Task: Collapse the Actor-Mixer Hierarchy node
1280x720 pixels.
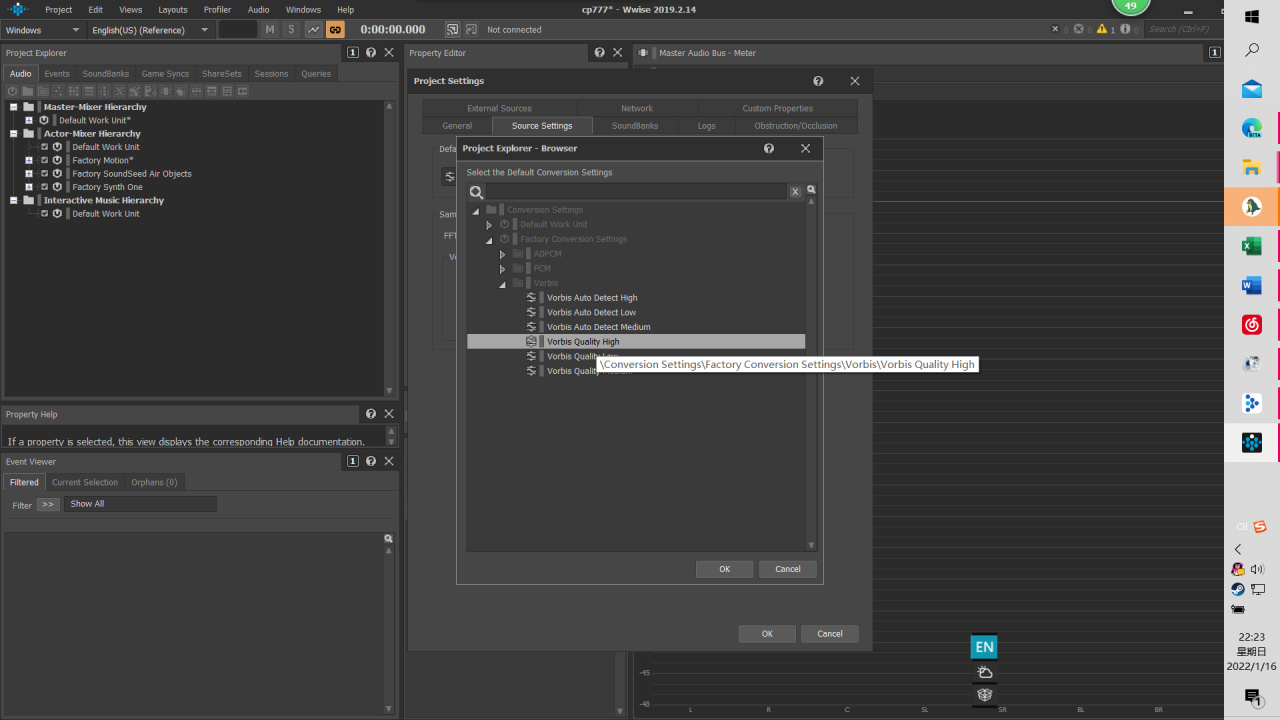Action: (x=14, y=134)
